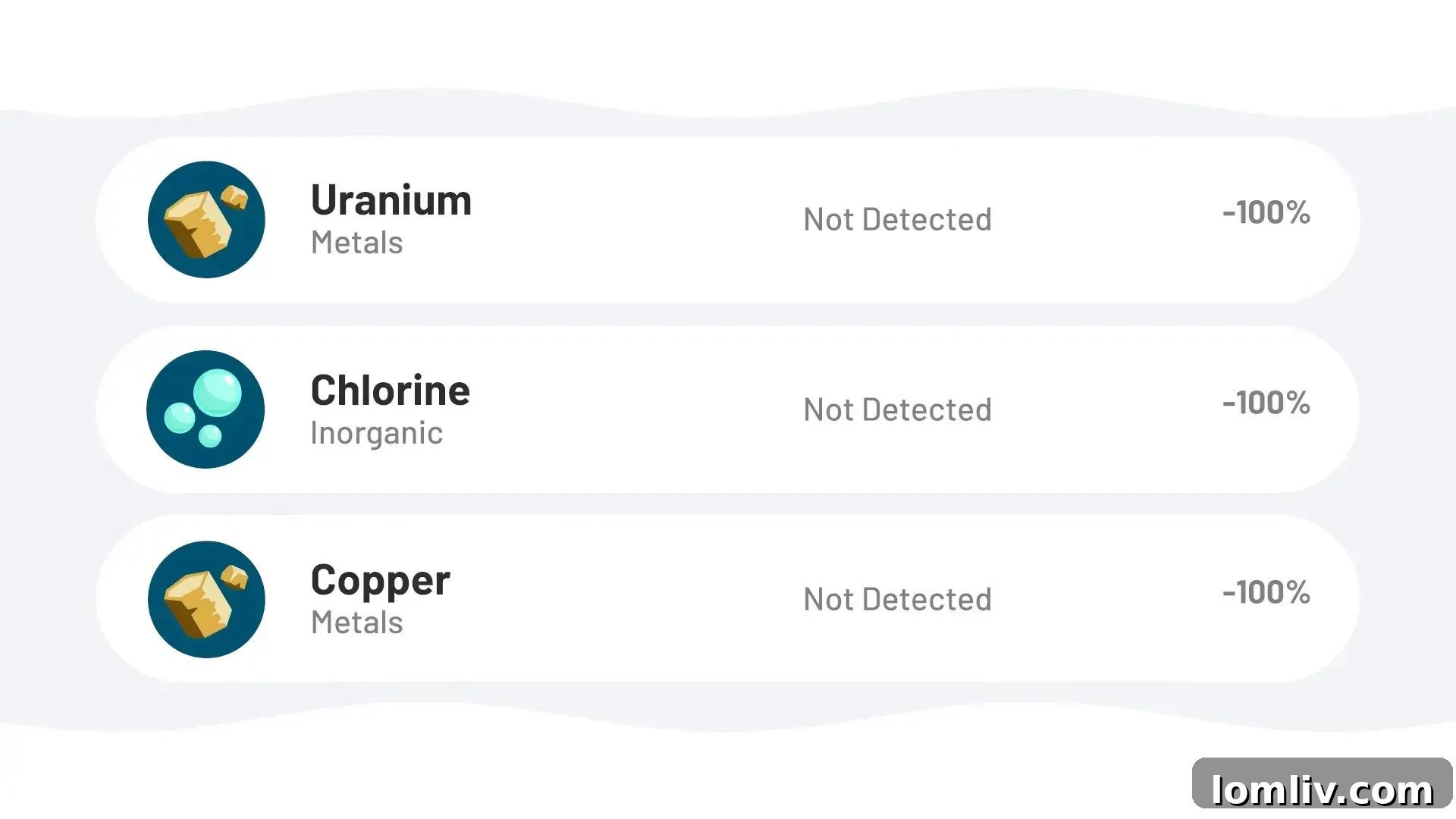Screen dimensions: 1456x819
Task: Click the Copper gold nugget icon
Action: click(206, 599)
